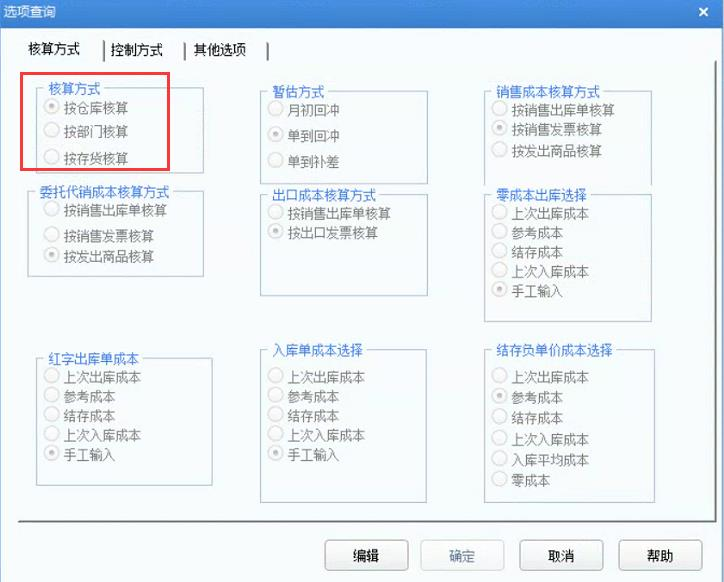Click the 编辑 button
This screenshot has width=724, height=582.
click(366, 556)
